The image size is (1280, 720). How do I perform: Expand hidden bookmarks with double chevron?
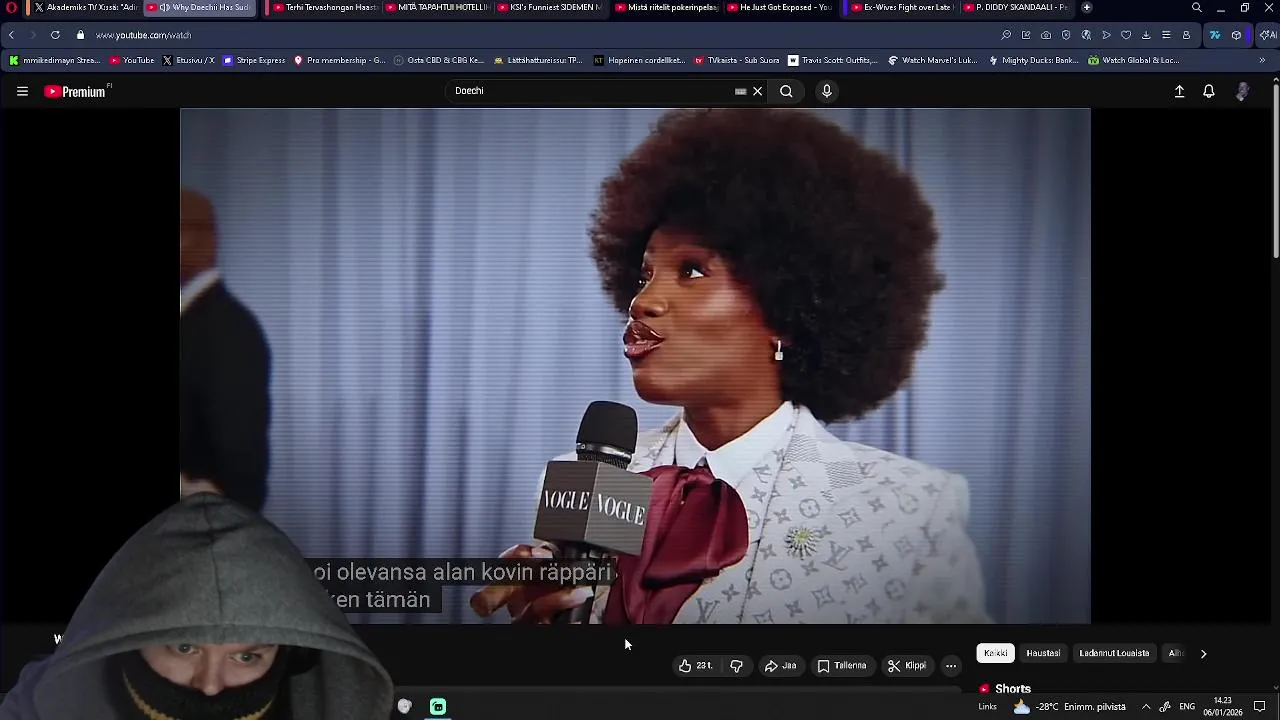coord(1261,60)
